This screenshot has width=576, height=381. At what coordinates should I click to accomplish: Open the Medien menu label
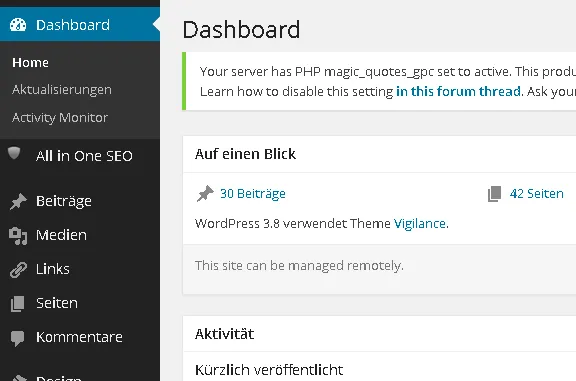pyautogui.click(x=61, y=235)
